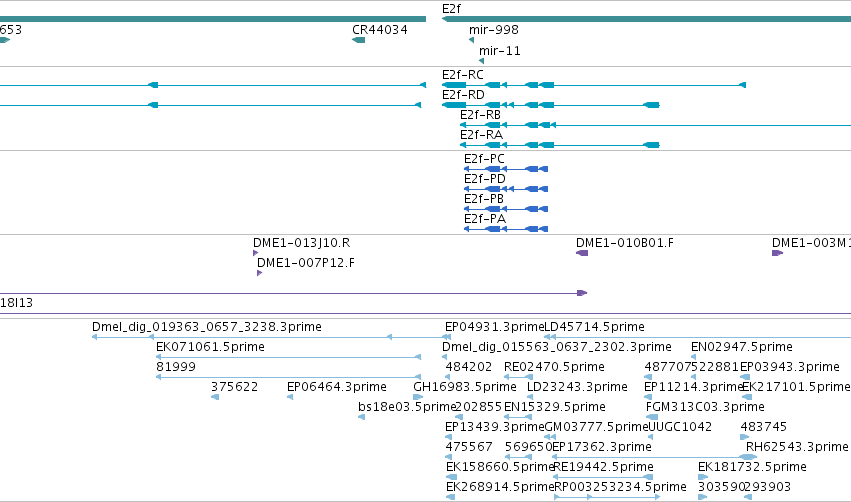Select the E2f-PB protein label
Image resolution: width=851 pixels, height=502 pixels.
pyautogui.click(x=484, y=199)
